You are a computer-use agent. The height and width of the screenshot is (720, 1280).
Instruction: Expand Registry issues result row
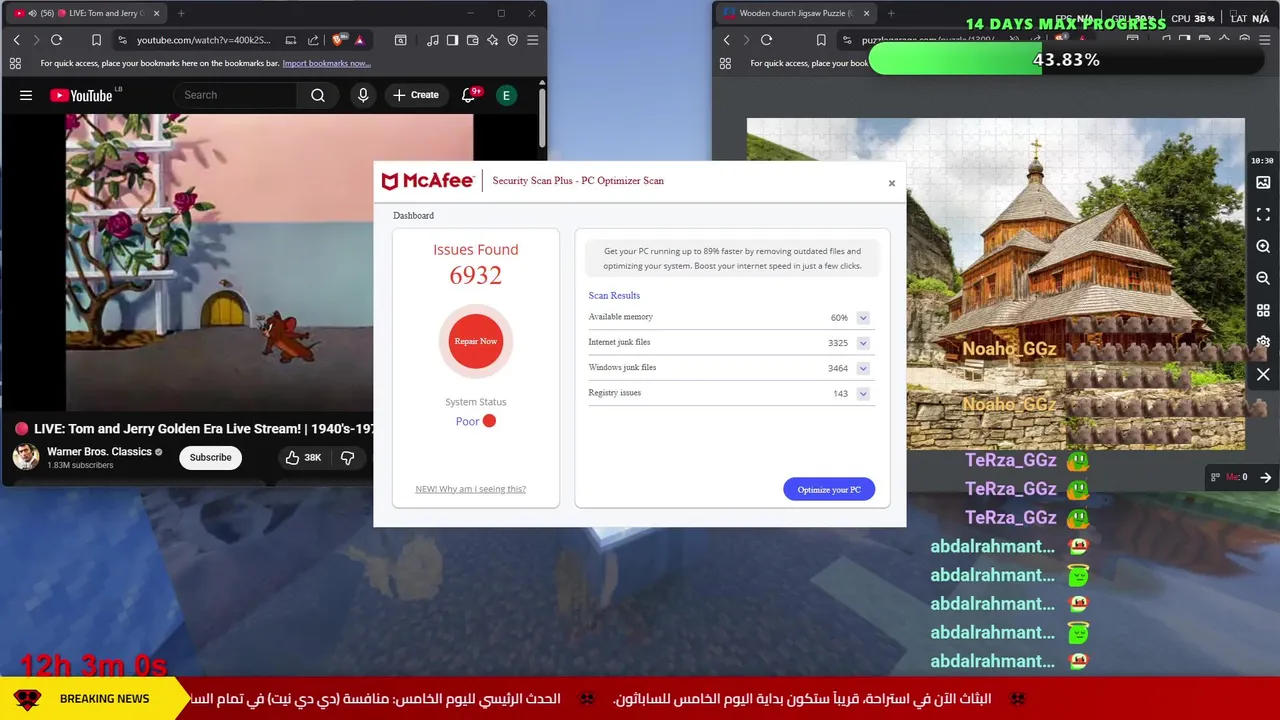(x=862, y=393)
